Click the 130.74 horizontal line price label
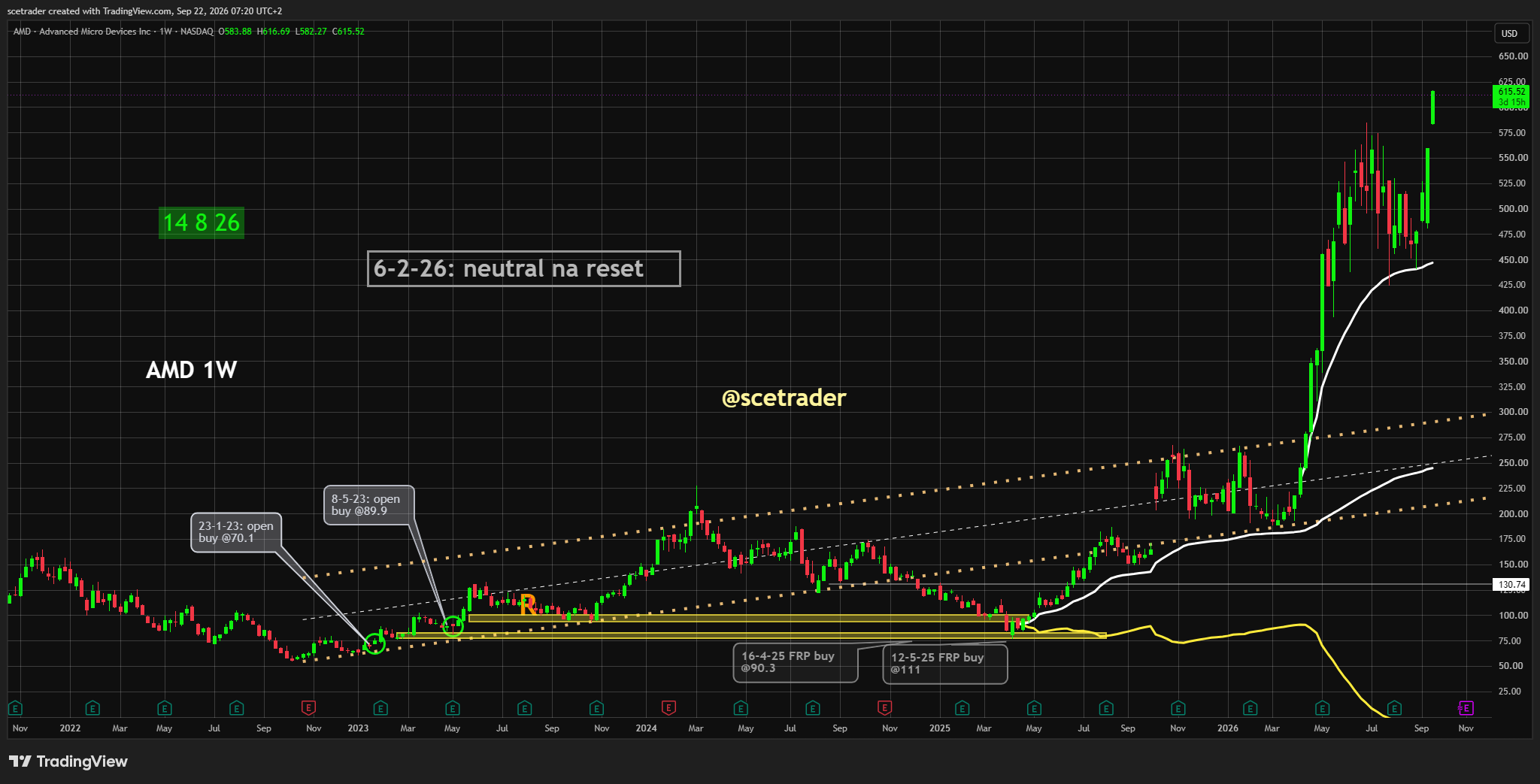The image size is (1540, 784). click(1511, 585)
